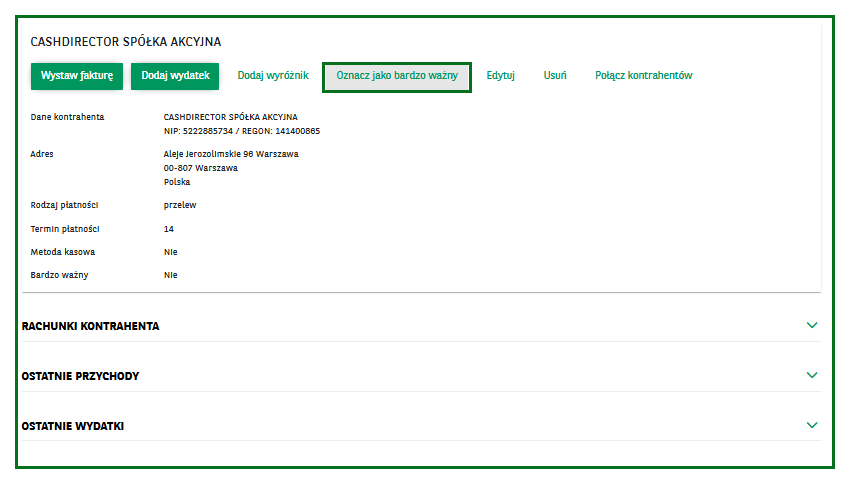This screenshot has width=853, height=488.
Task: Expand the Rachunki kontrahenta chevron
Action: pos(812,325)
